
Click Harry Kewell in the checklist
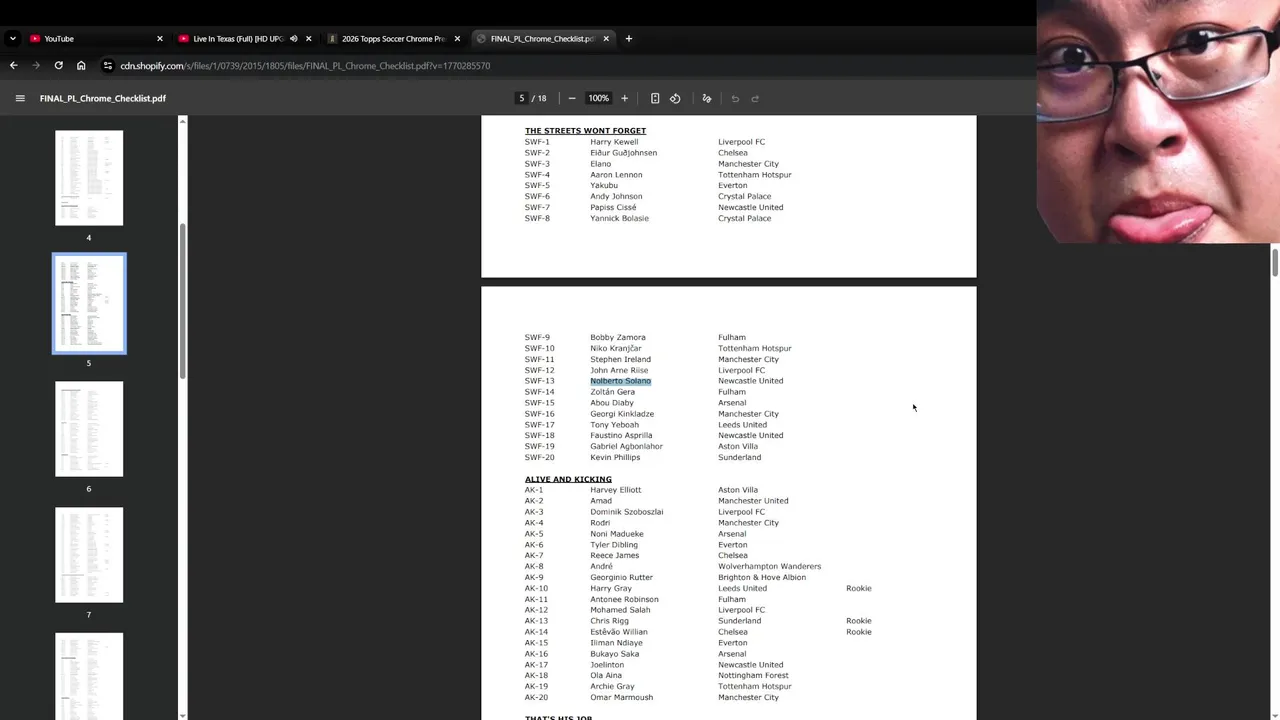(x=614, y=142)
